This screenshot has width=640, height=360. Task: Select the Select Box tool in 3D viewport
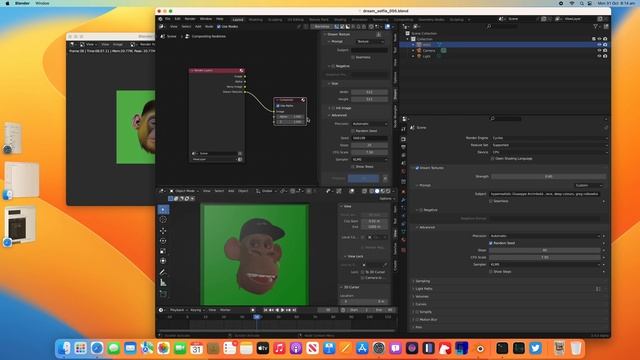163,209
